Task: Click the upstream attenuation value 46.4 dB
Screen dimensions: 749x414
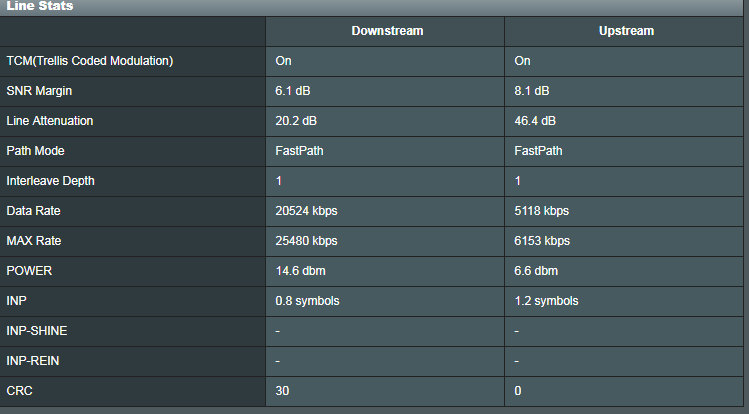Action: [x=535, y=121]
